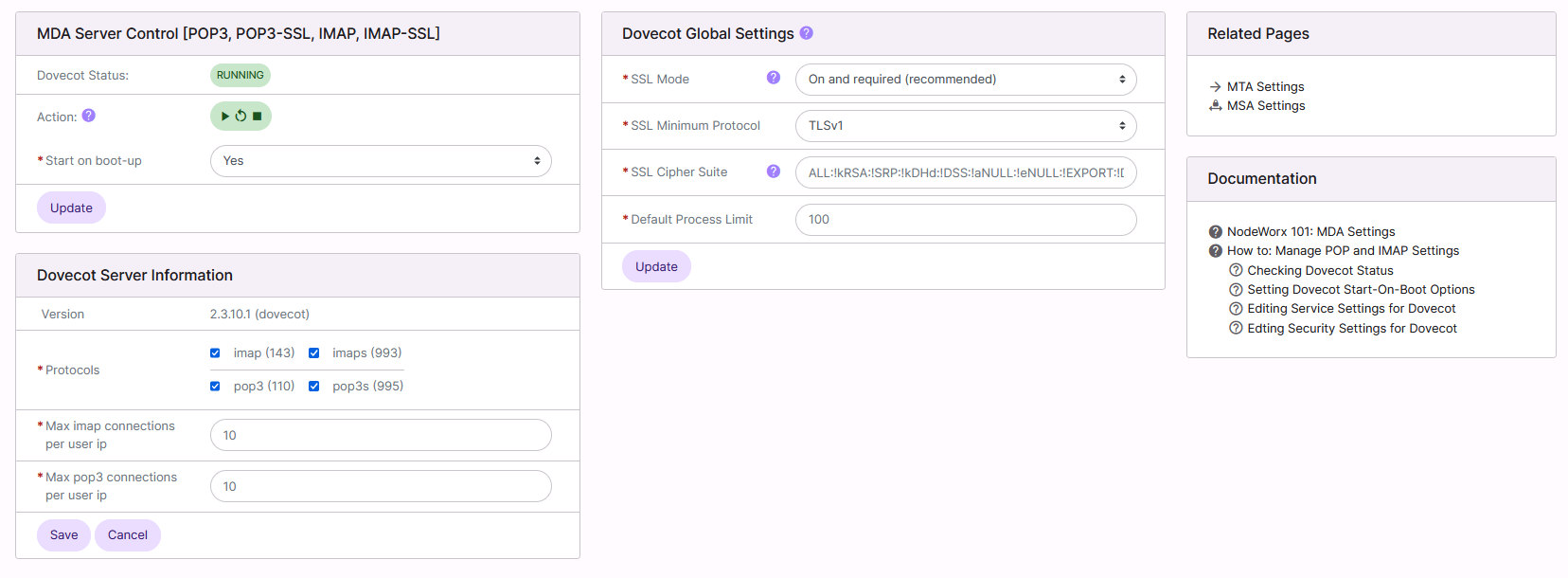Screen dimensions: 1568x578
Task: Open the Start on boot-up dropdown
Action: (x=381, y=161)
